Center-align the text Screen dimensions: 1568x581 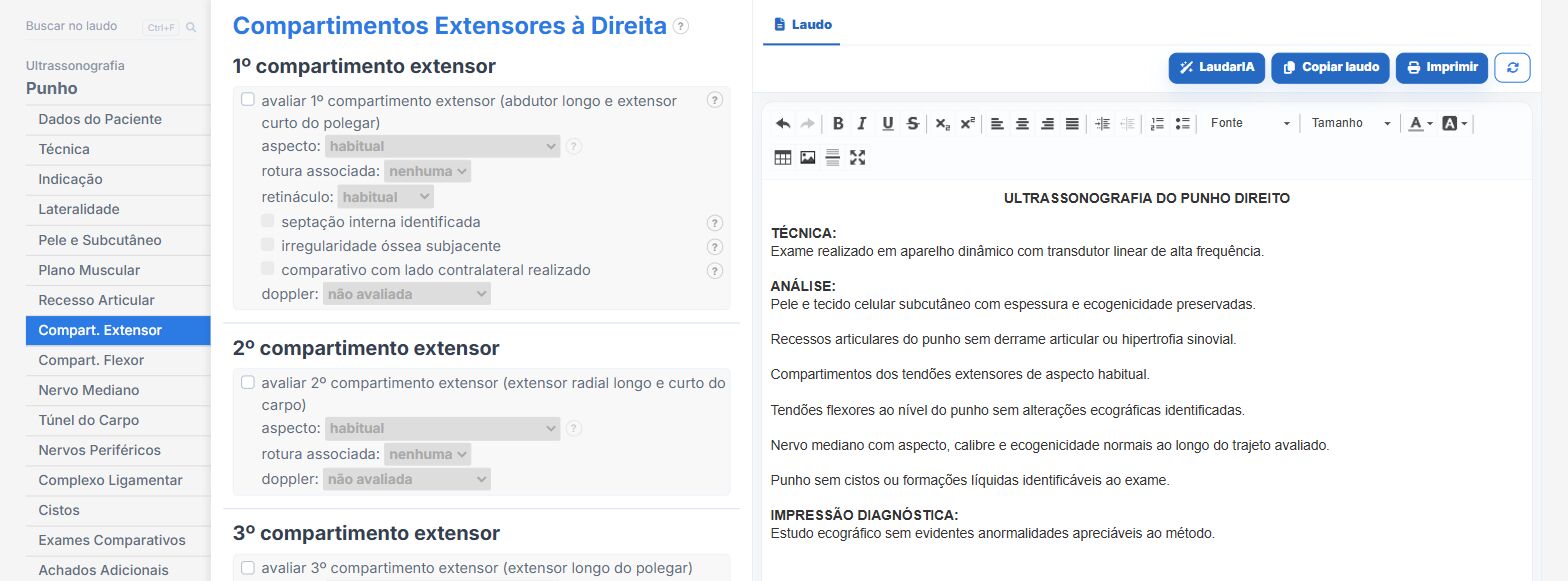tap(1022, 123)
